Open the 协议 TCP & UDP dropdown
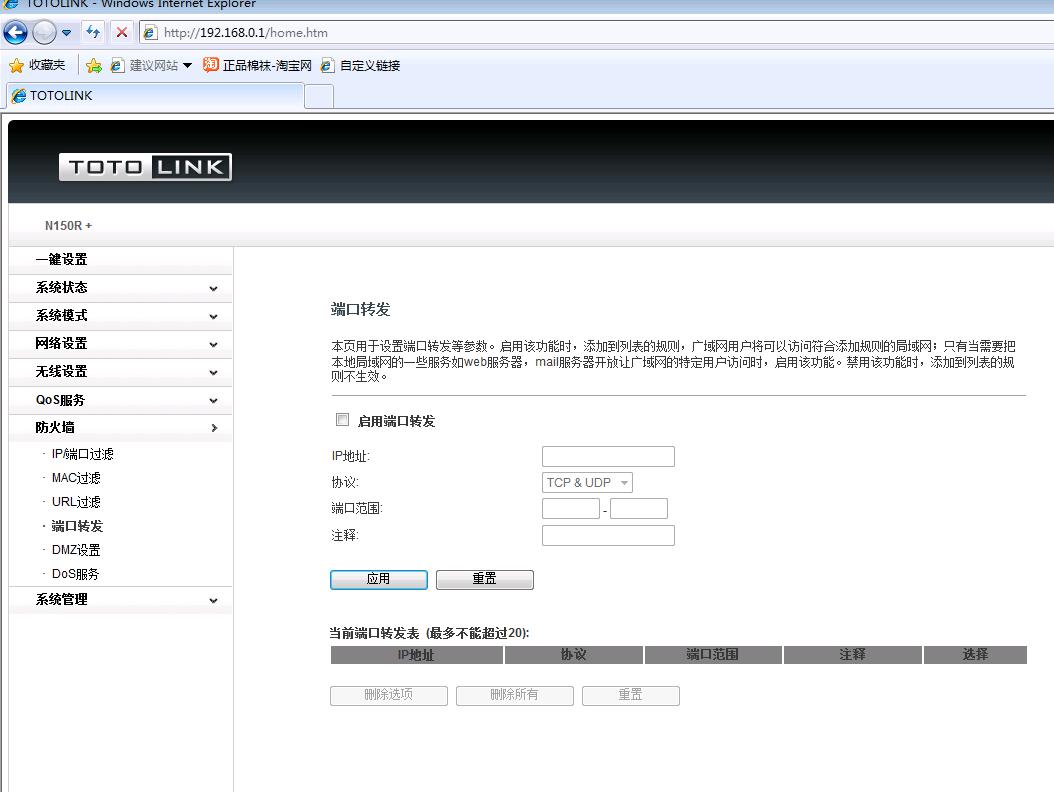The height and width of the screenshot is (792, 1054). pyautogui.click(x=587, y=482)
